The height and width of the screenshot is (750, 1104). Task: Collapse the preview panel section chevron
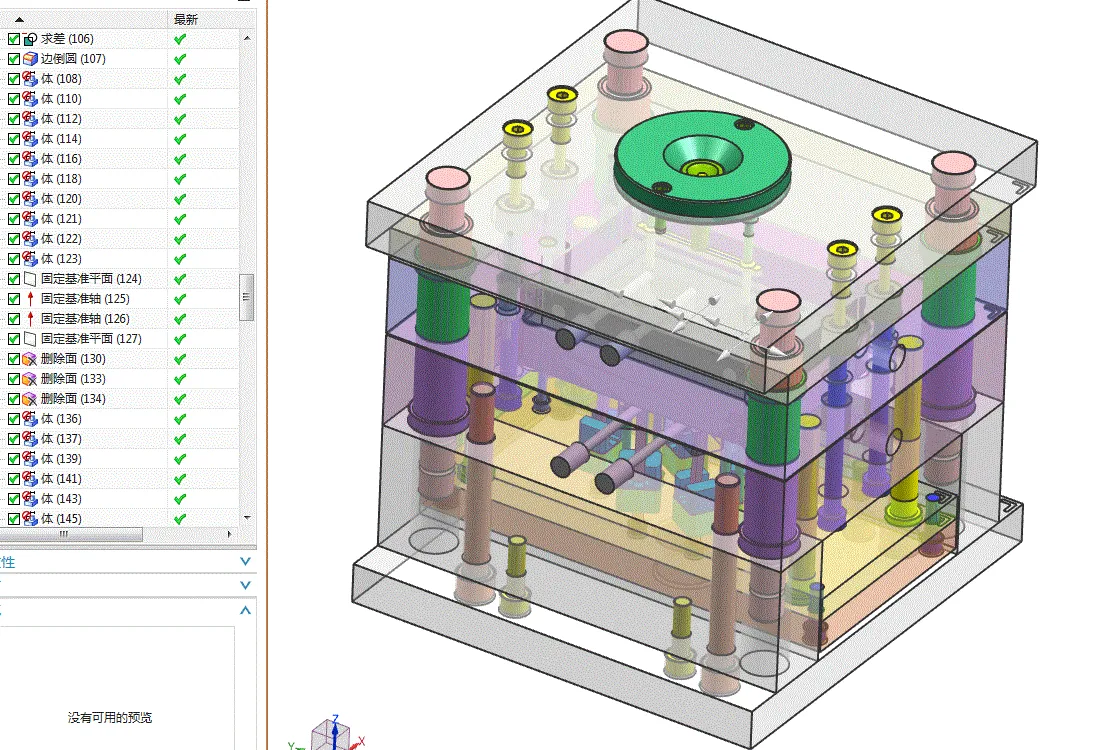pos(245,611)
